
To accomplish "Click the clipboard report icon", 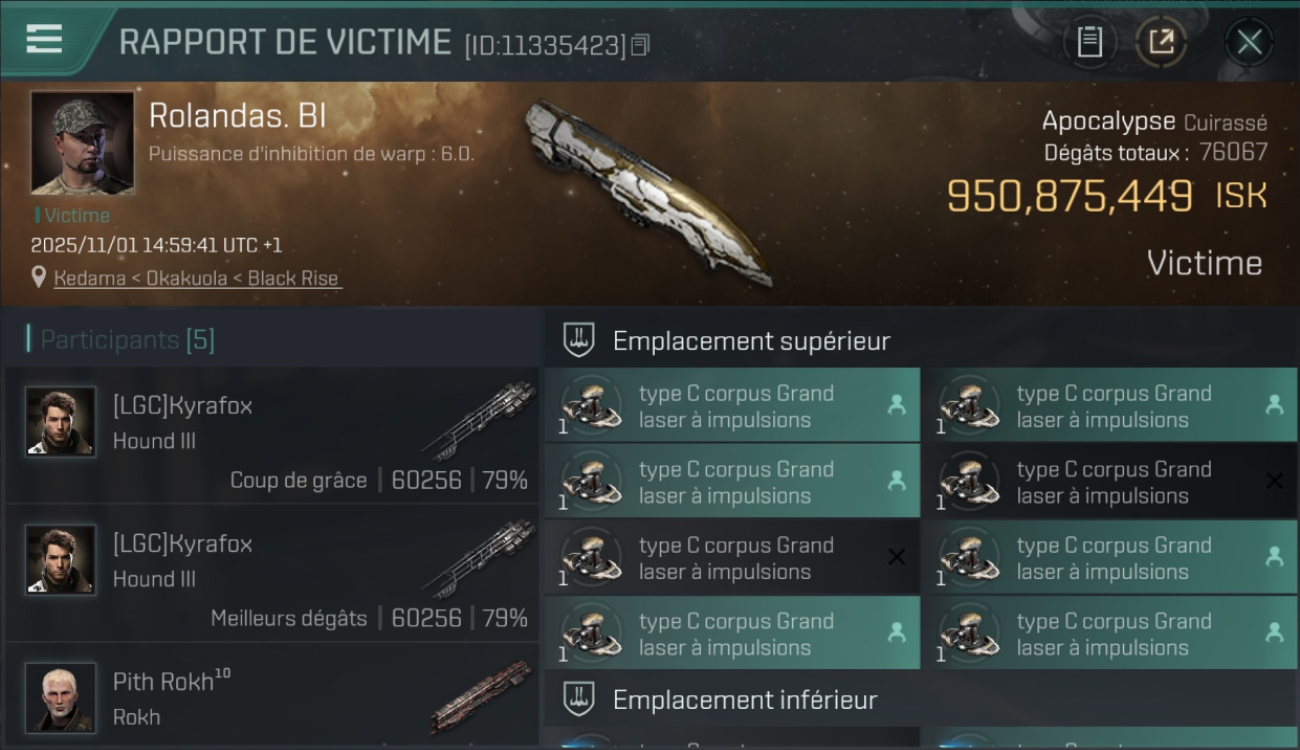I will pyautogui.click(x=1089, y=42).
